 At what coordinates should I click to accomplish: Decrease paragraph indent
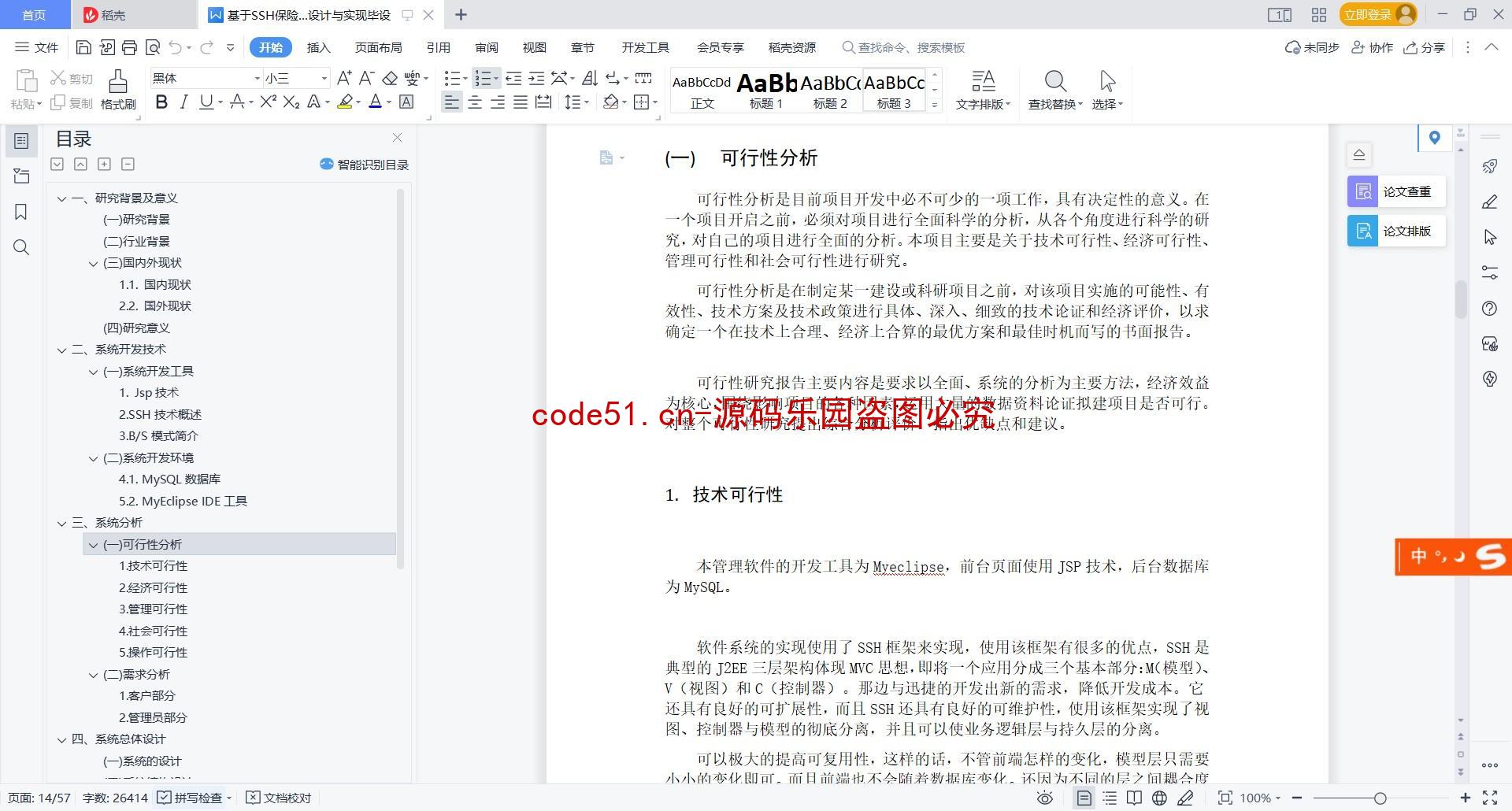pos(513,78)
